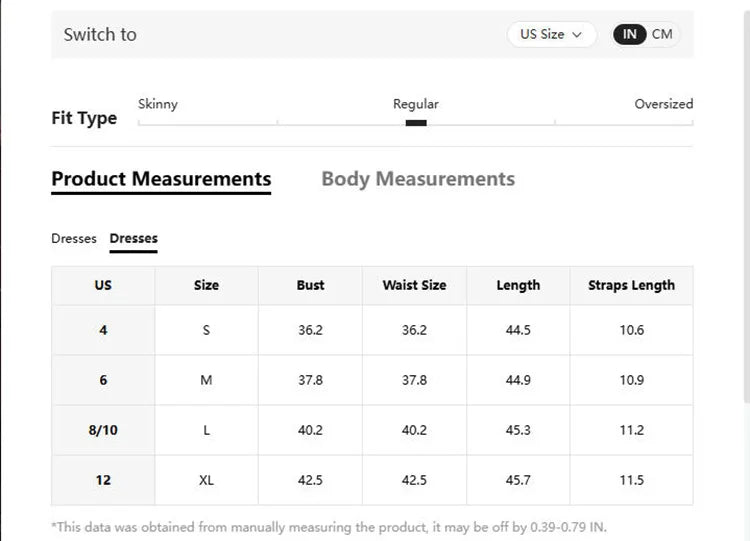Click the US Size chevron arrow
Viewport: 750px width, 541px height.
click(x=577, y=35)
